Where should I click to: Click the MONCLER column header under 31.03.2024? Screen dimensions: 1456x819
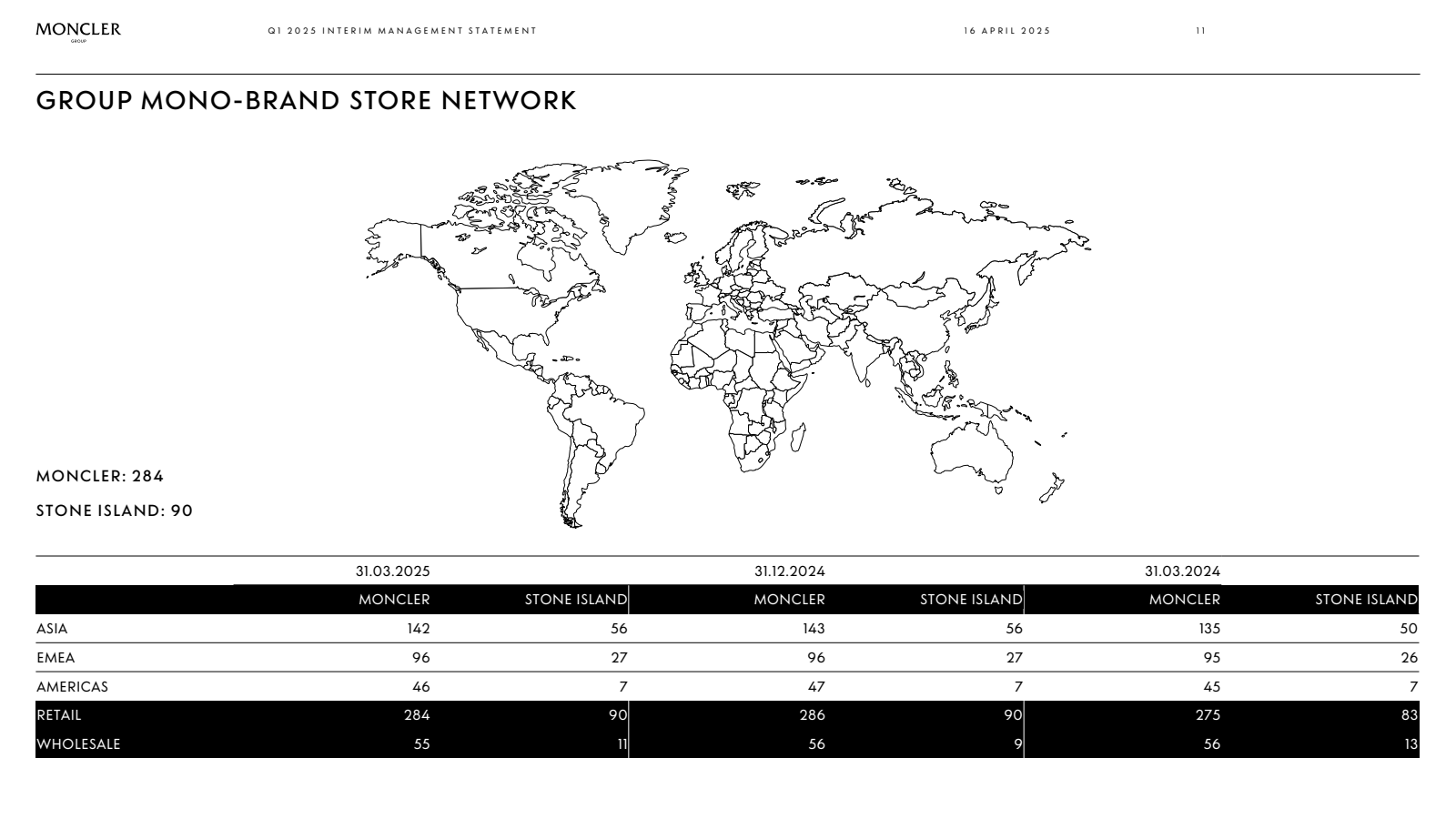(x=1185, y=600)
